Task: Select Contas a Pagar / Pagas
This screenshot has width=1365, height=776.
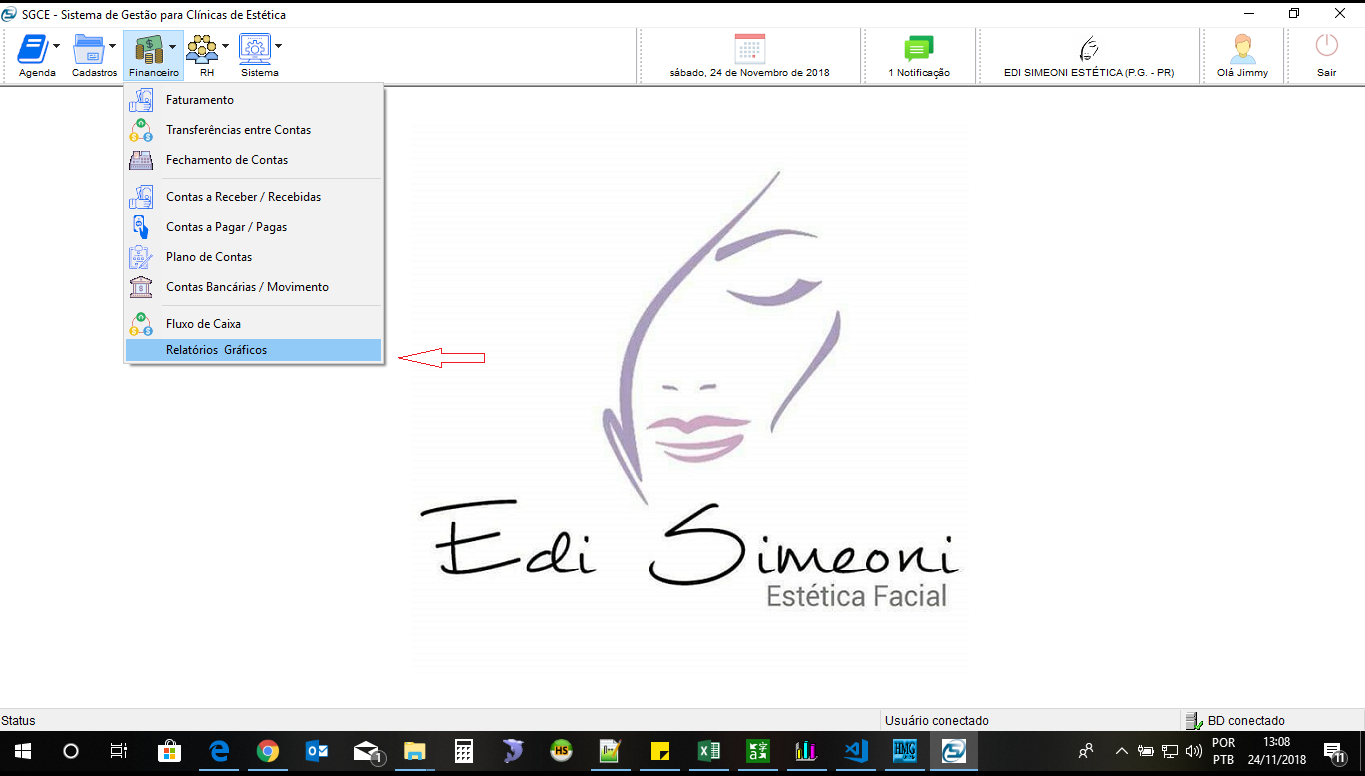Action: coord(253,227)
